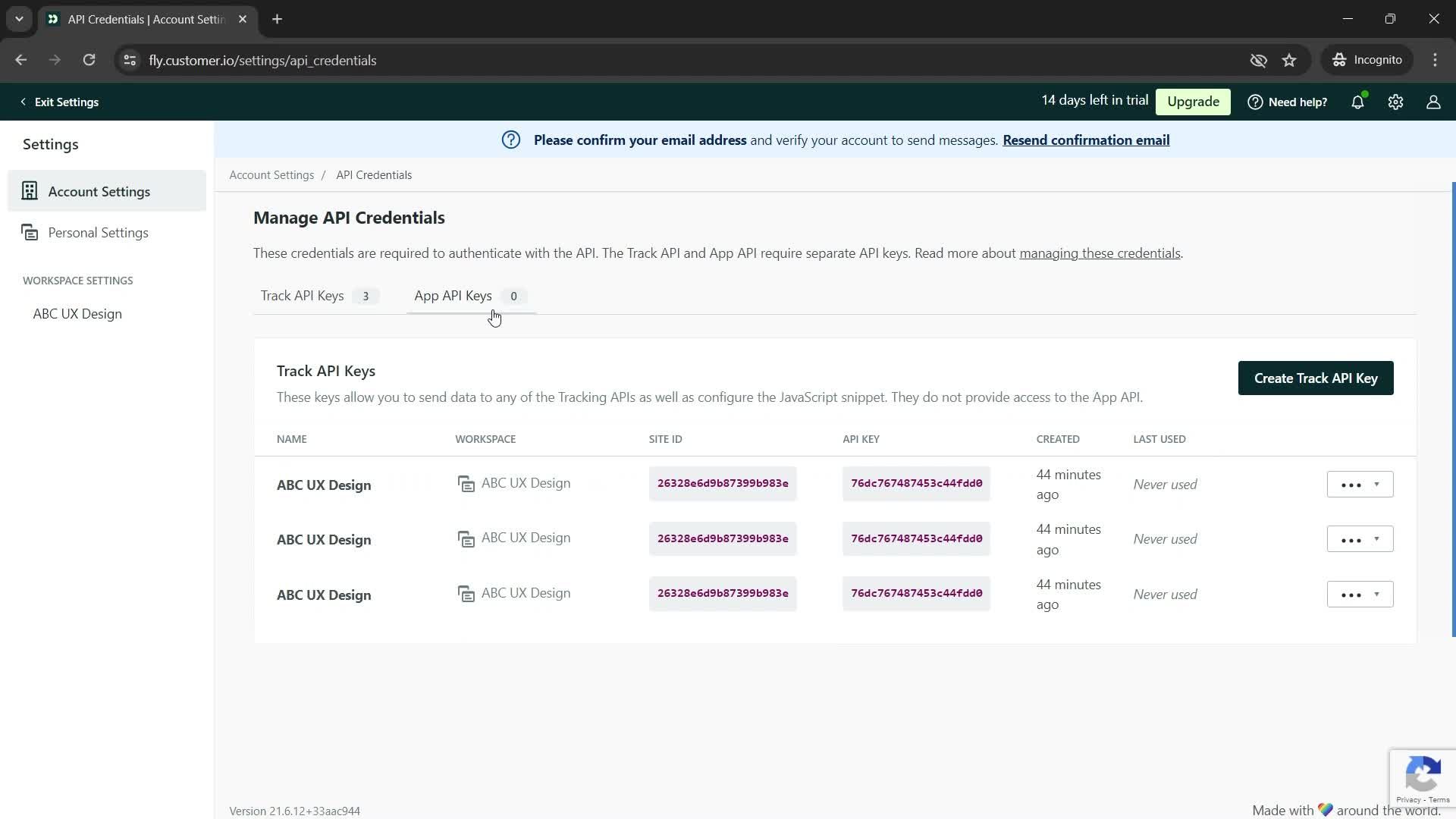Click Exit Settings back arrow
Image resolution: width=1456 pixels, height=819 pixels.
pyautogui.click(x=23, y=102)
